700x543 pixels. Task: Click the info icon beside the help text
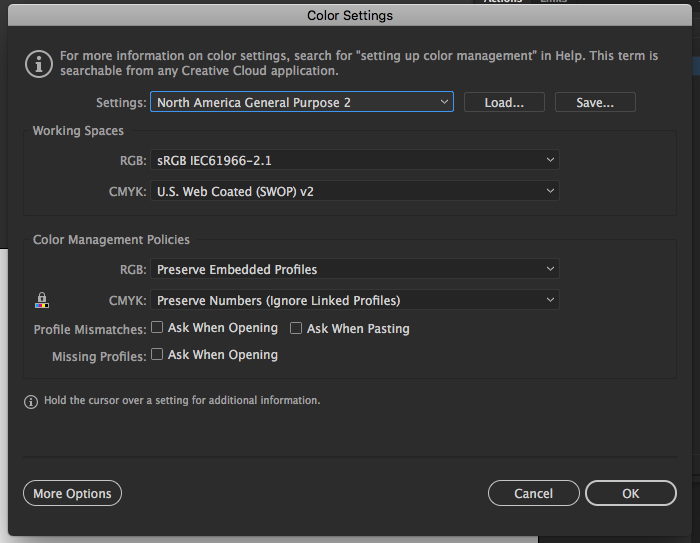coord(38,64)
